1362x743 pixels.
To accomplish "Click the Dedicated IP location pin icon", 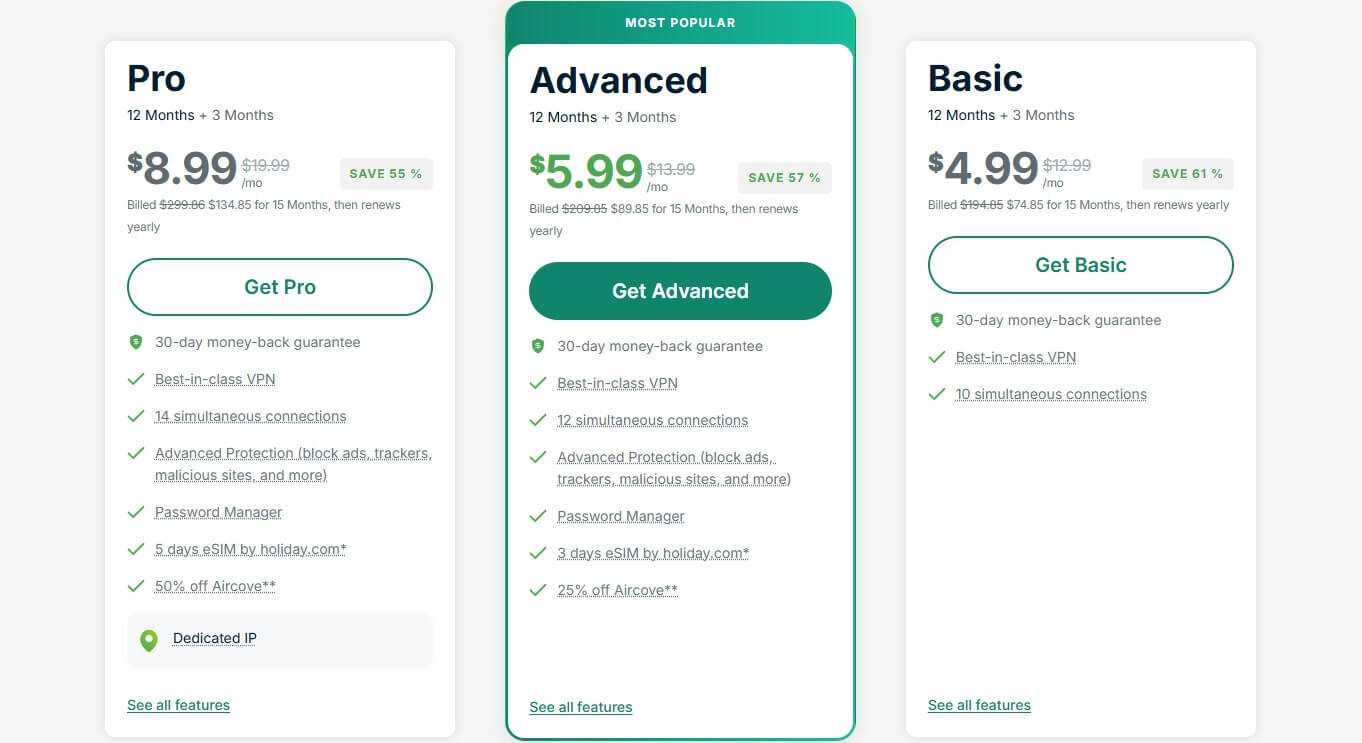I will (x=149, y=640).
